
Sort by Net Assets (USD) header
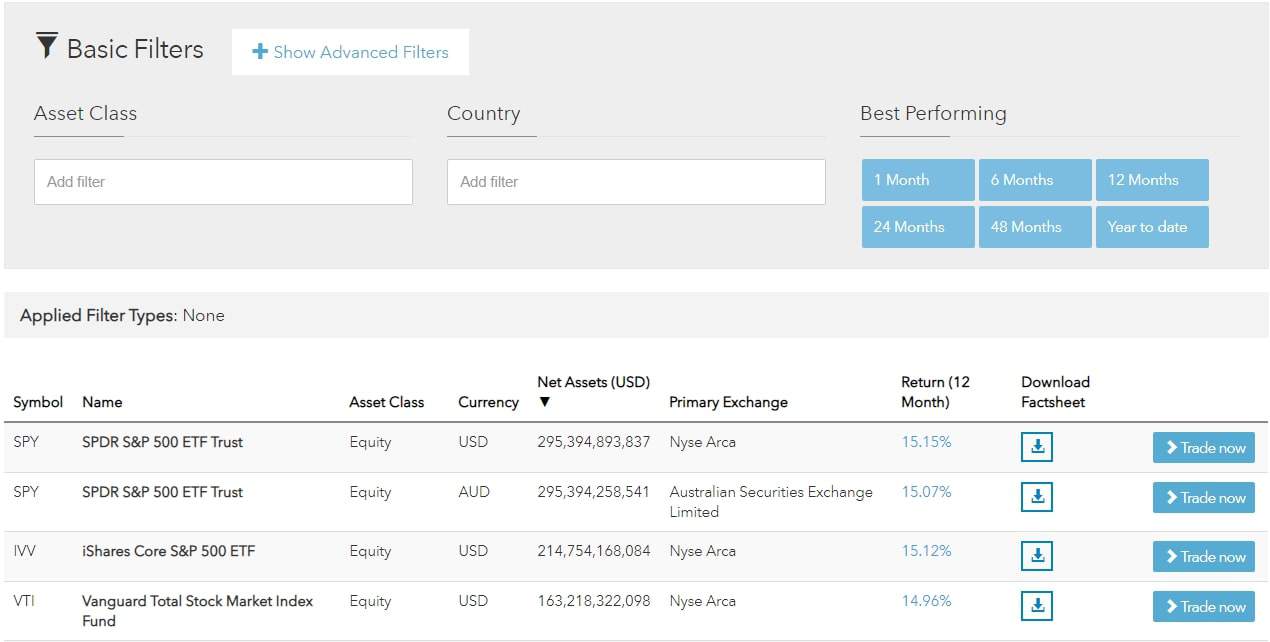pos(594,382)
